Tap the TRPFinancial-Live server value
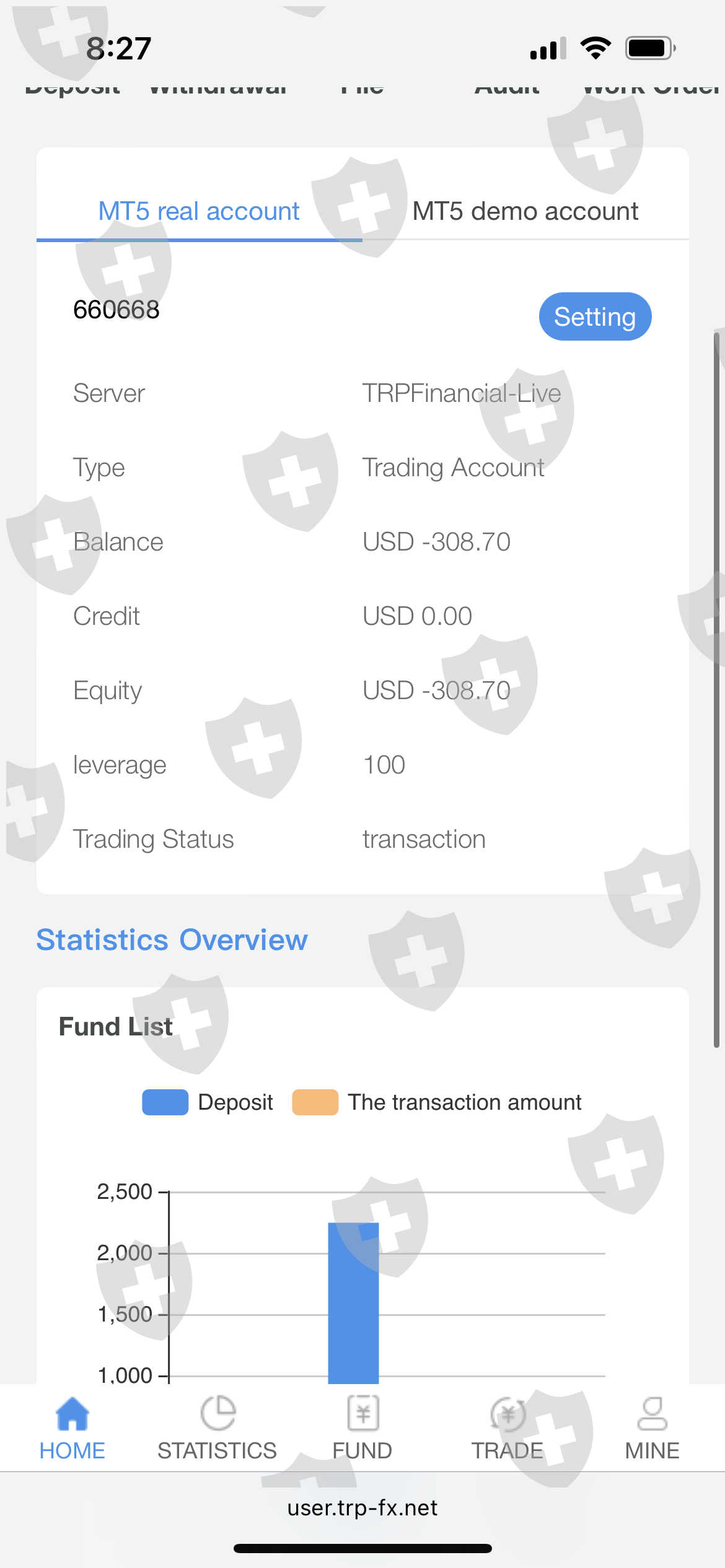 pyautogui.click(x=462, y=393)
